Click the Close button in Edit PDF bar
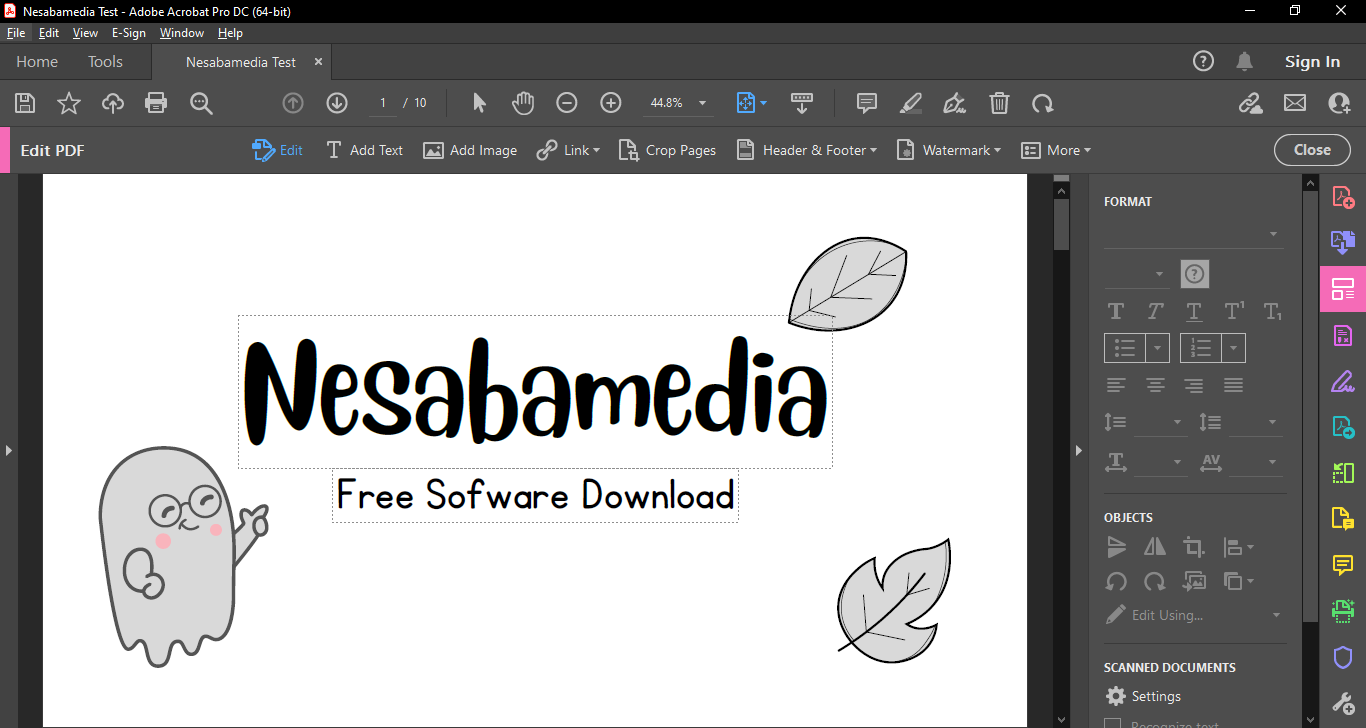Viewport: 1366px width, 728px height. (x=1311, y=150)
